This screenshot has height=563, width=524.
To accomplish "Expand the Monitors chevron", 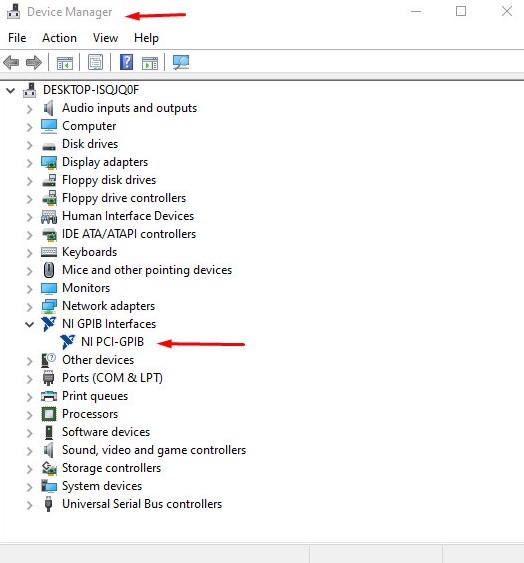I will 29,289.
